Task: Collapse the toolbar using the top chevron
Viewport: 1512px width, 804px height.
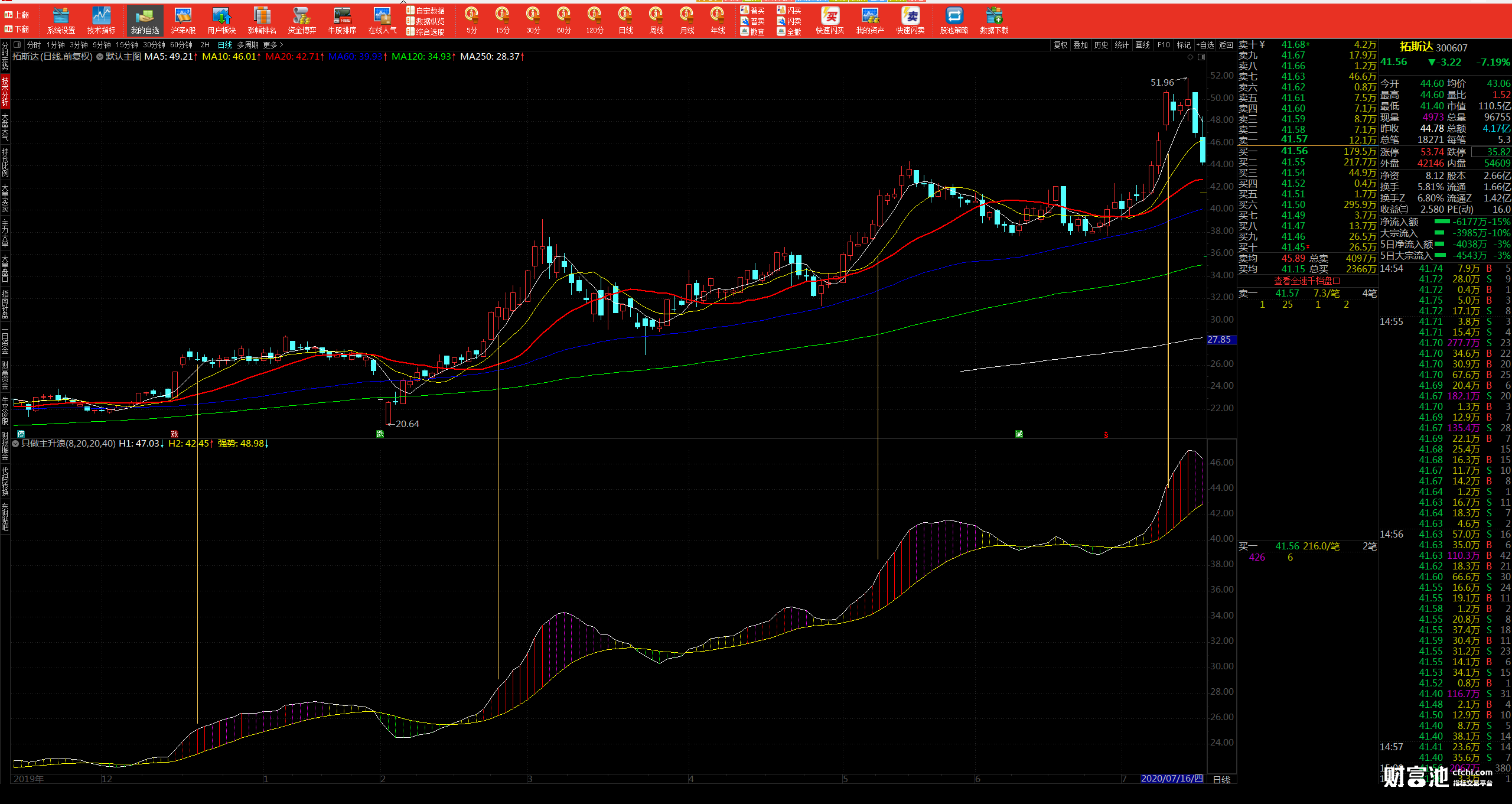Action: click(403, 2)
